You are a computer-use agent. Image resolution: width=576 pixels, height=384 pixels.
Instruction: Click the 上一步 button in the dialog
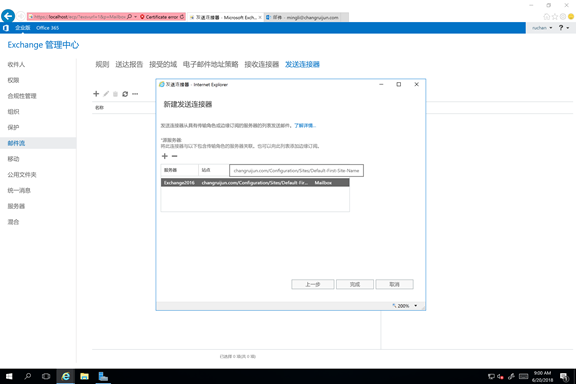click(x=313, y=284)
